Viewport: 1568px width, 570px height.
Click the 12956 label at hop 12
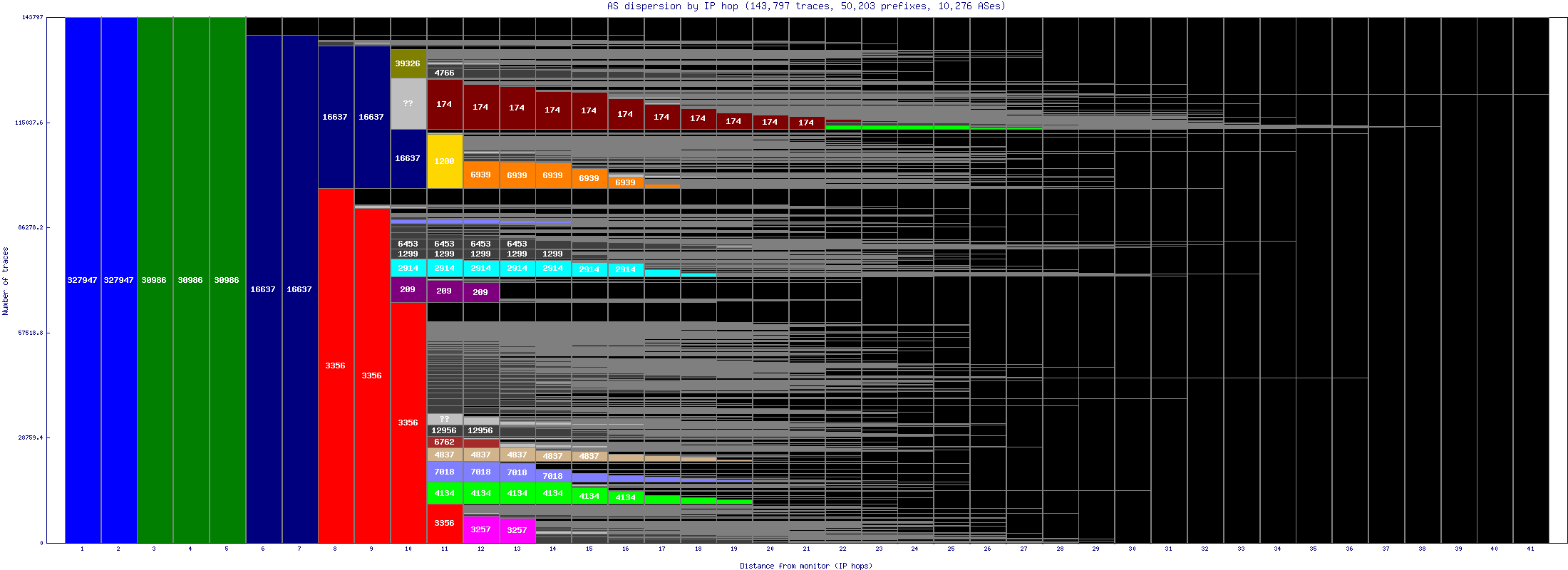(x=480, y=430)
